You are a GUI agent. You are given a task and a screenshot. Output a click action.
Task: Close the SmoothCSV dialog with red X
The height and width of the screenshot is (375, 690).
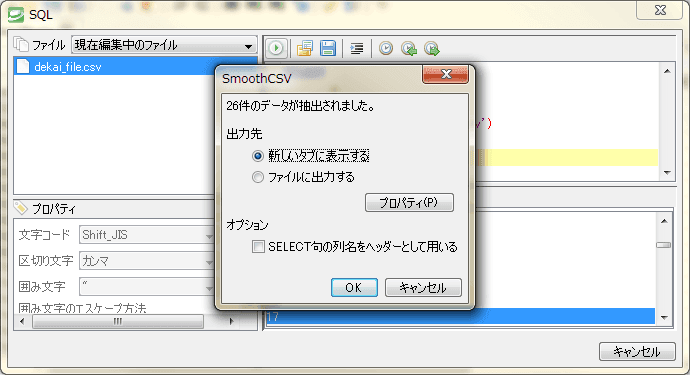[x=445, y=74]
